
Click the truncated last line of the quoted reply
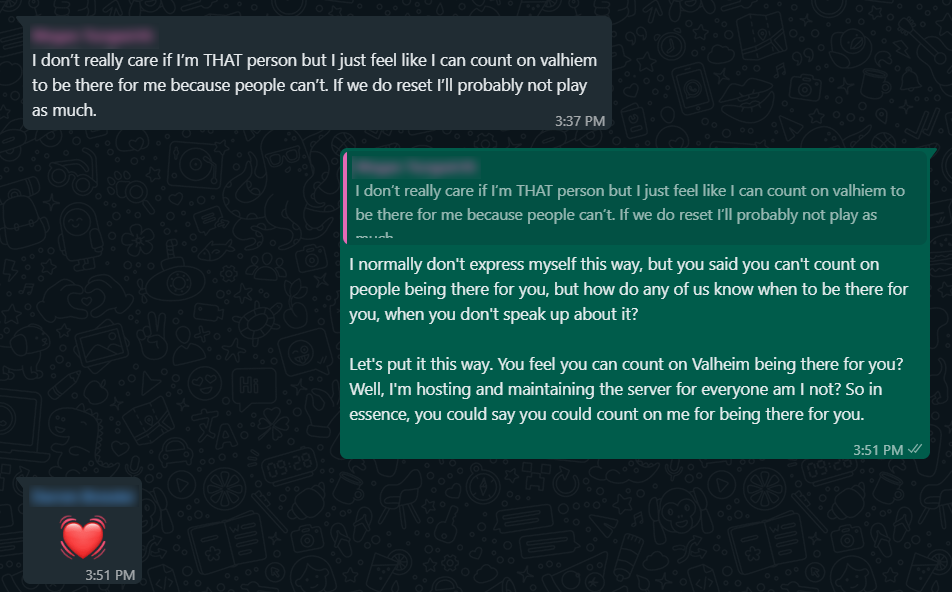(375, 238)
